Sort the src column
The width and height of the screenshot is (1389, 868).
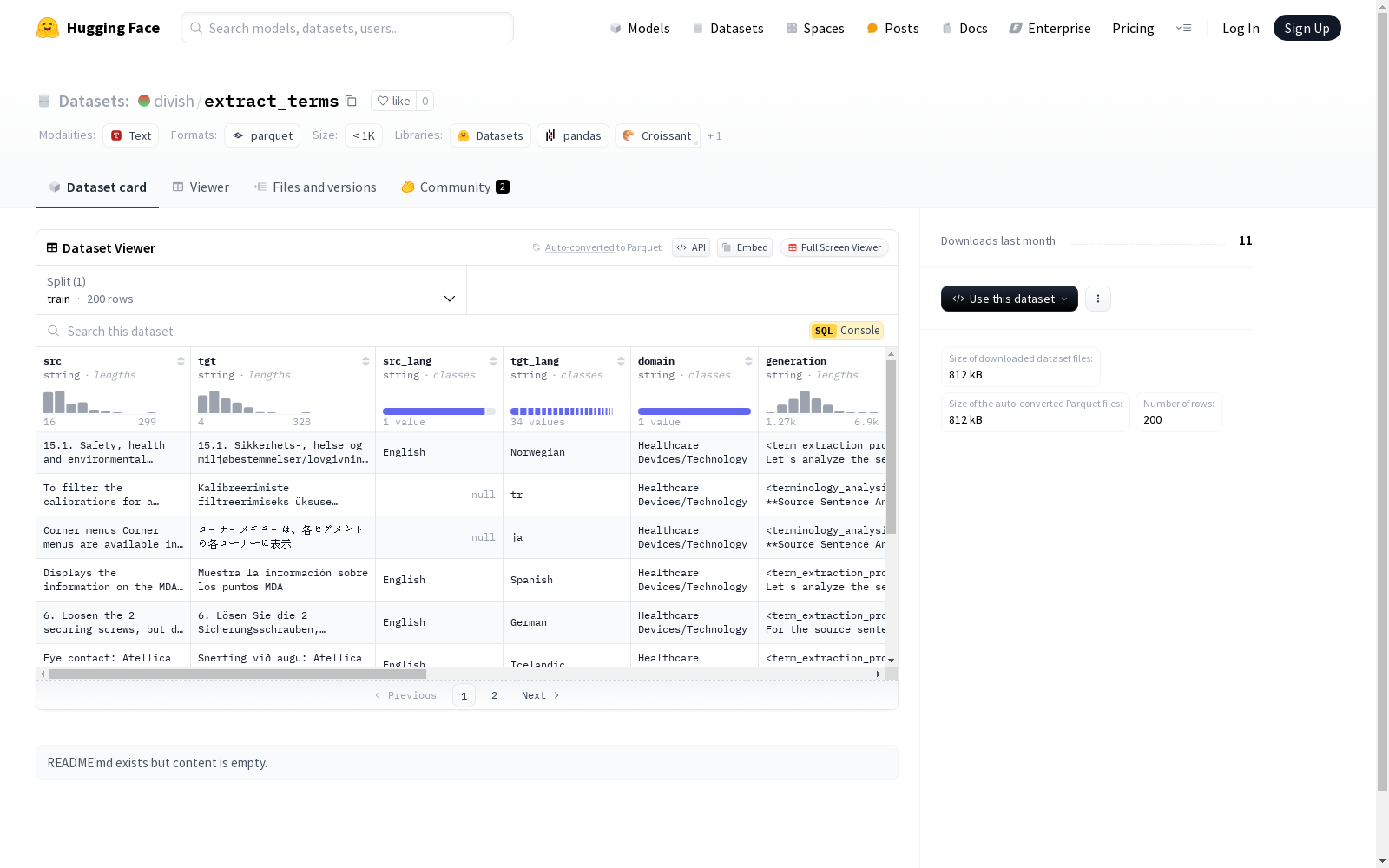181,361
